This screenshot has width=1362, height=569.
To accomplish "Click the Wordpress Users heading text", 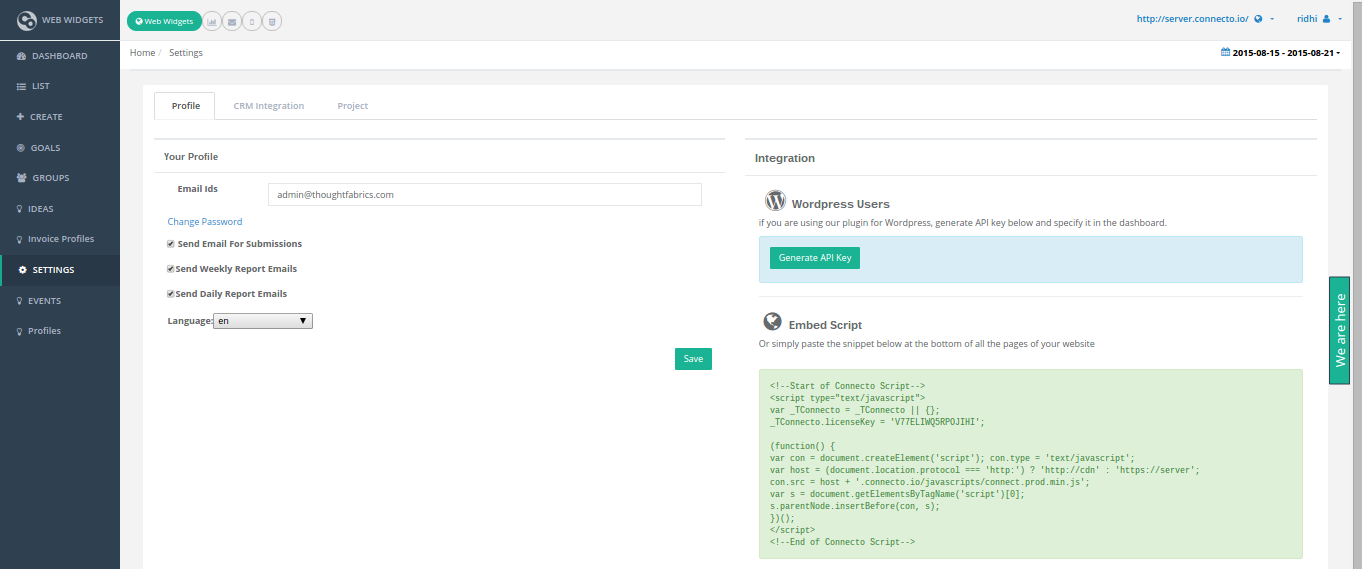I will coord(841,204).
